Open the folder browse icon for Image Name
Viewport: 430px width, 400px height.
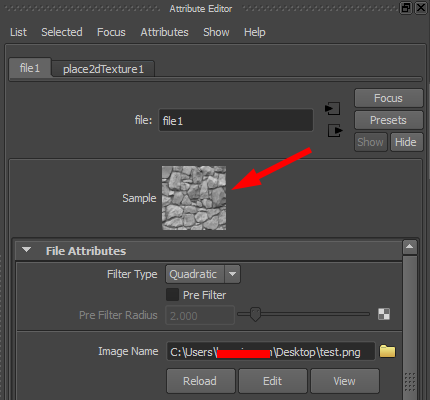point(387,351)
